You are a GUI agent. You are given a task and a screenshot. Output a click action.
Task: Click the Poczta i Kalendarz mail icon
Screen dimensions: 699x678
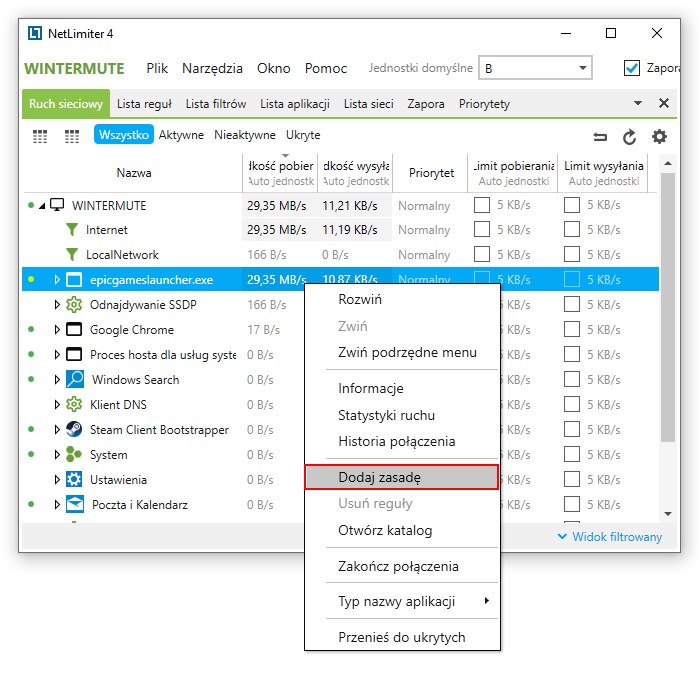tap(75, 504)
